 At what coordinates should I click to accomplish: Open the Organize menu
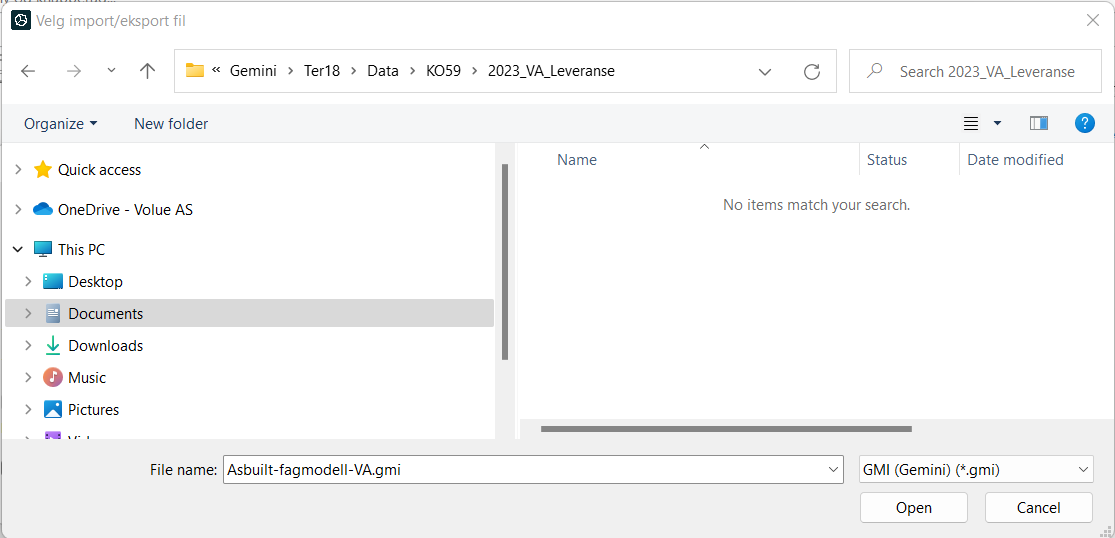60,123
